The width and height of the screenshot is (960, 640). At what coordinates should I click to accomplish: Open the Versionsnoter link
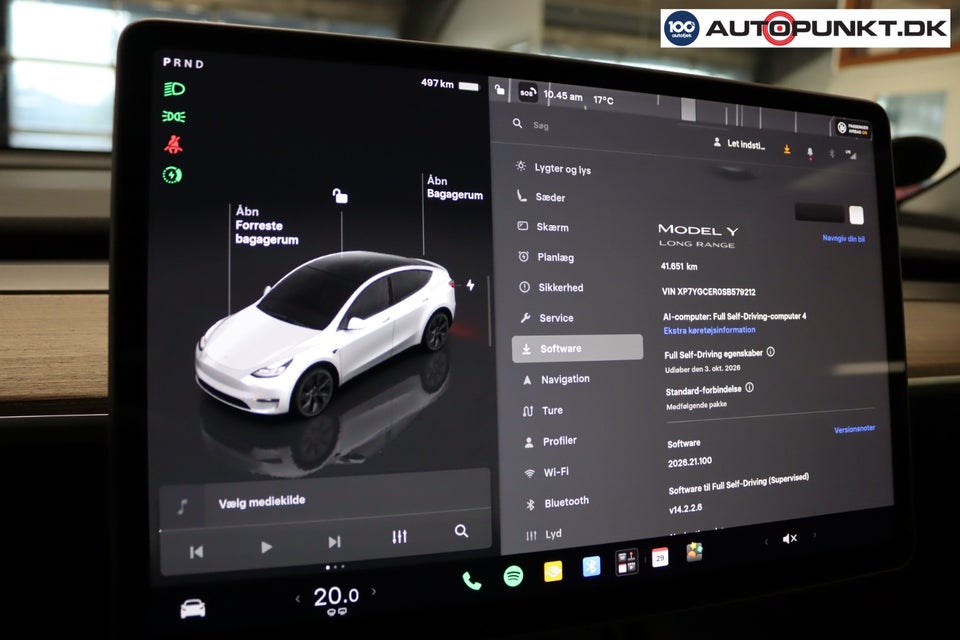(x=854, y=429)
